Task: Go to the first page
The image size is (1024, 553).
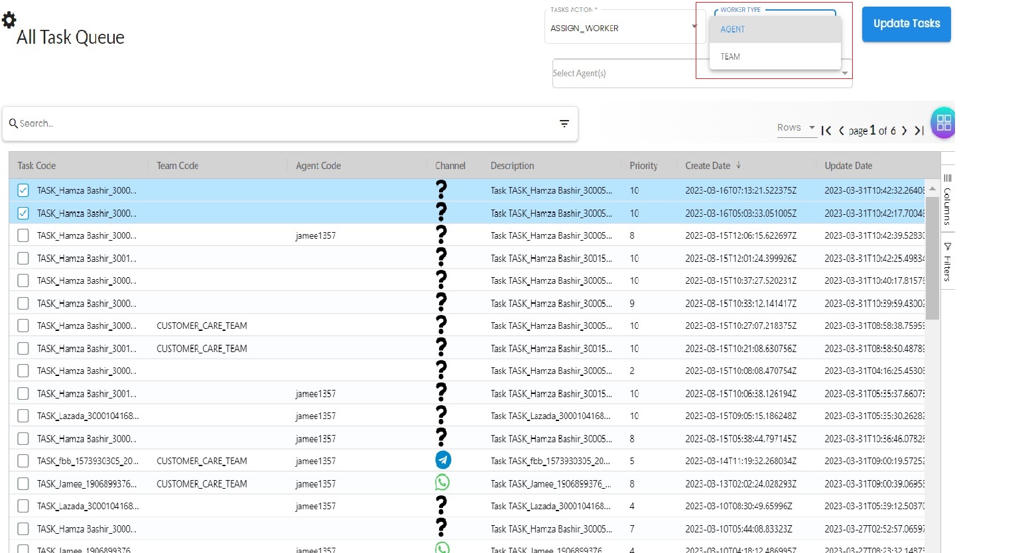Action: [827, 131]
